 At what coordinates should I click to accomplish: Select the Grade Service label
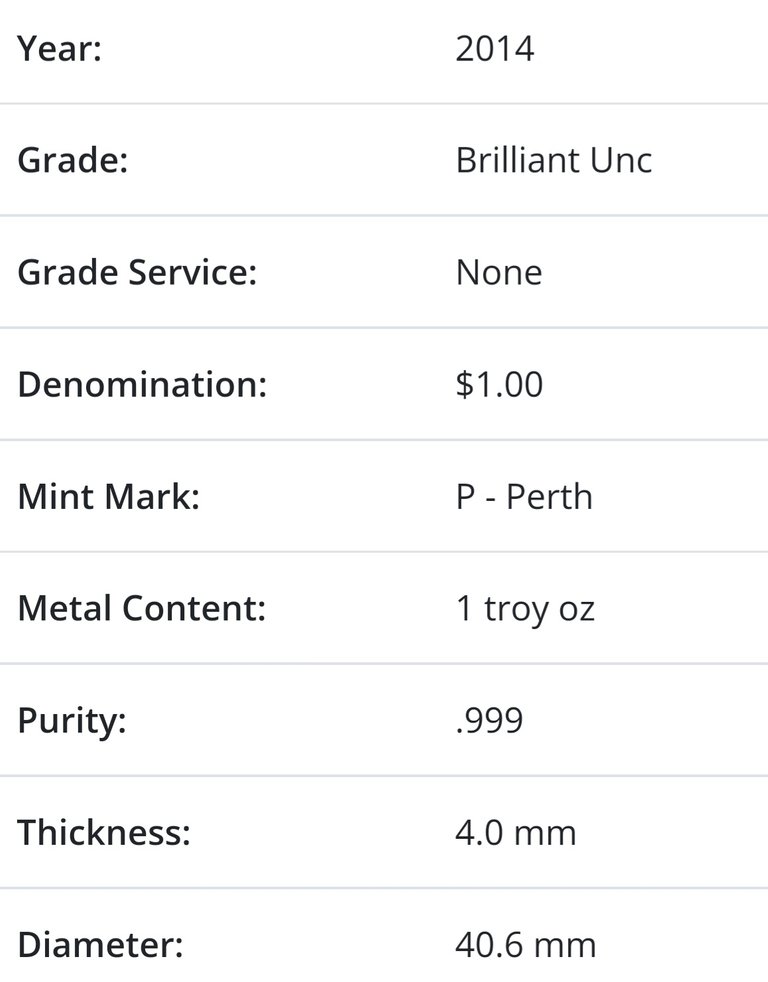point(137,272)
